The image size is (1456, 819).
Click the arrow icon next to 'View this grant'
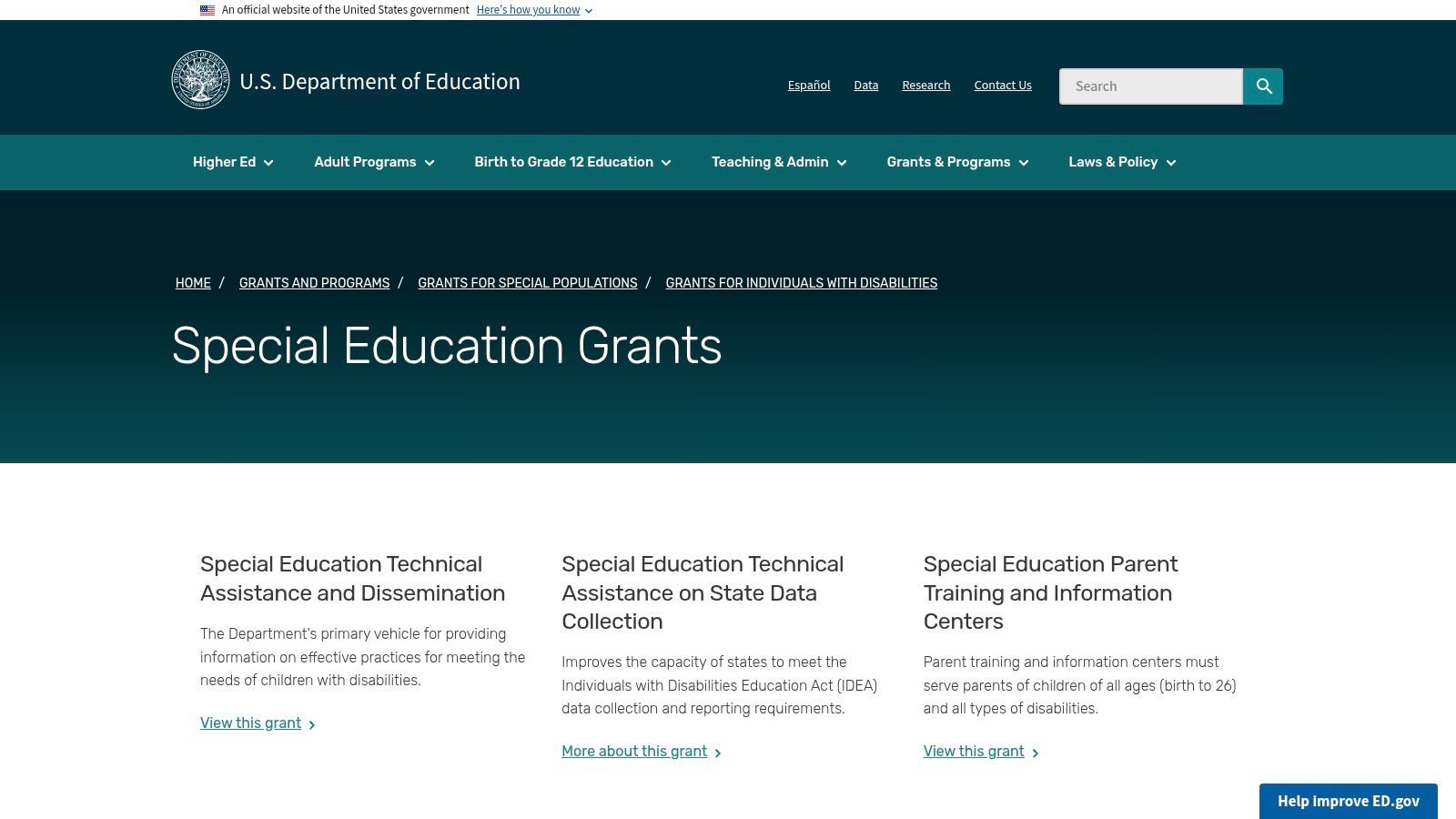pos(312,723)
